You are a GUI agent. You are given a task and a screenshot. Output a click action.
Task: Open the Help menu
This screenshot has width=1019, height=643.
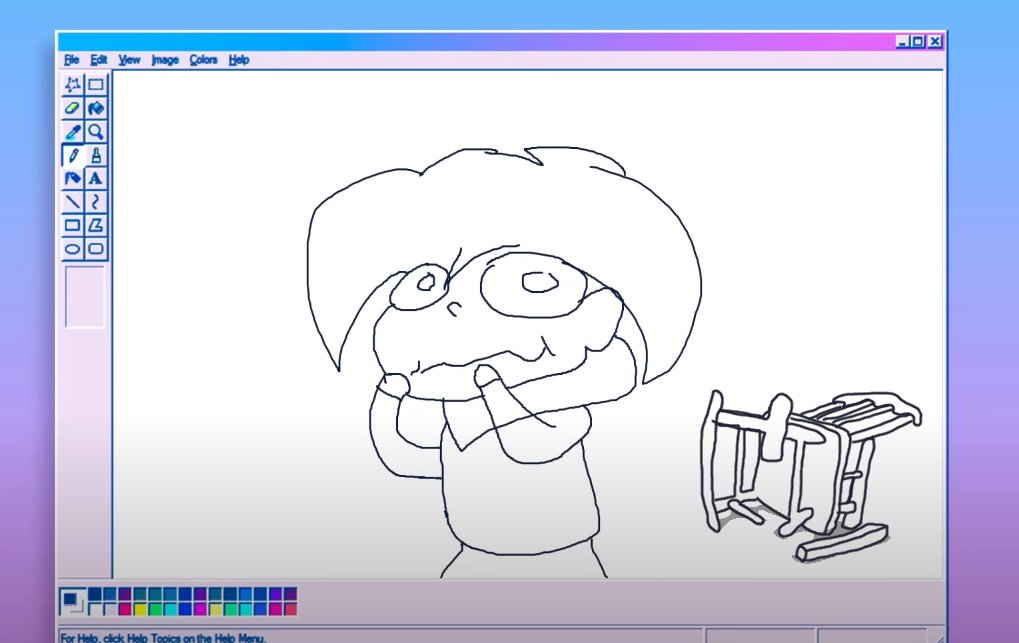(x=239, y=60)
